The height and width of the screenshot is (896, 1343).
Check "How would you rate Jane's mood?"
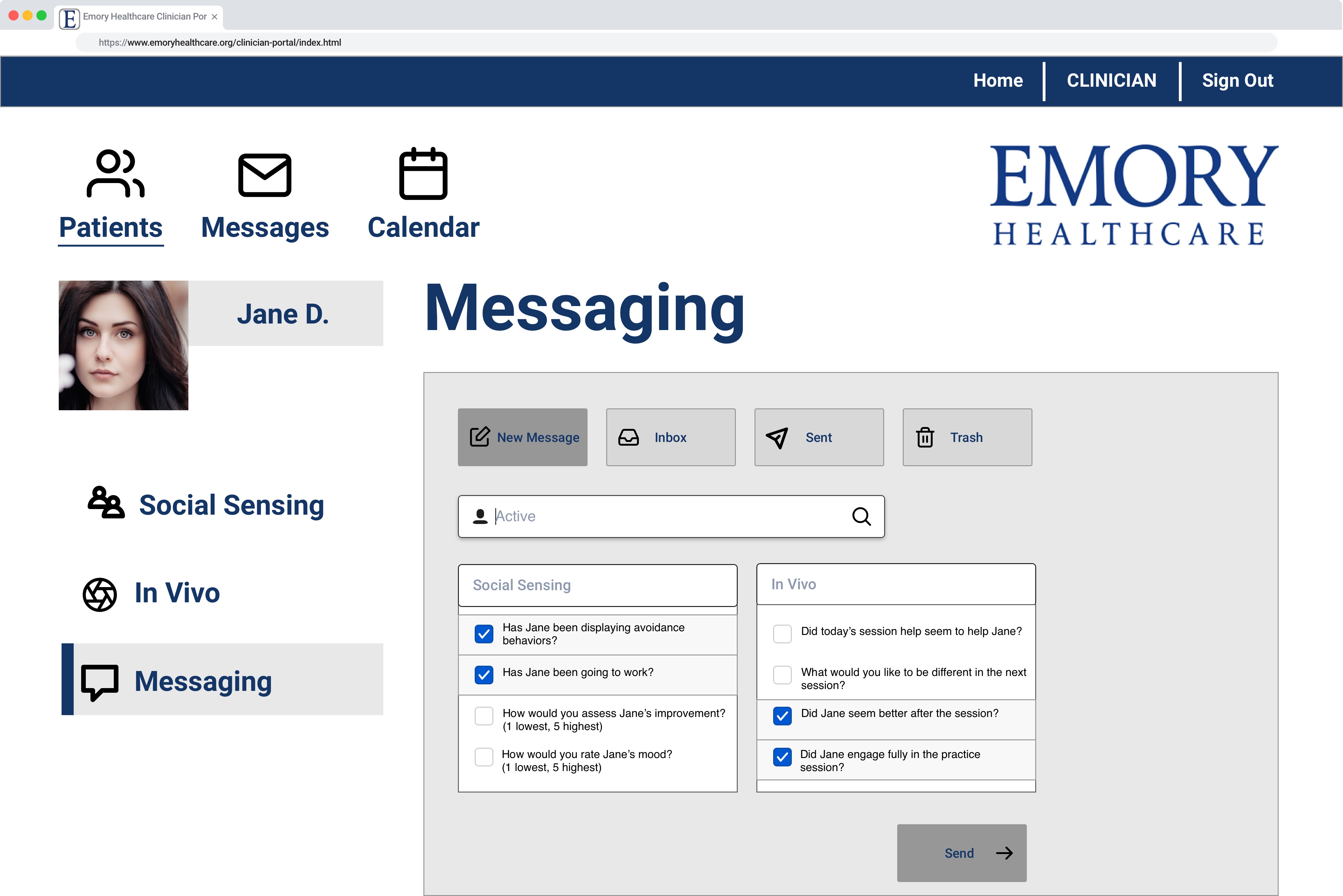(484, 757)
